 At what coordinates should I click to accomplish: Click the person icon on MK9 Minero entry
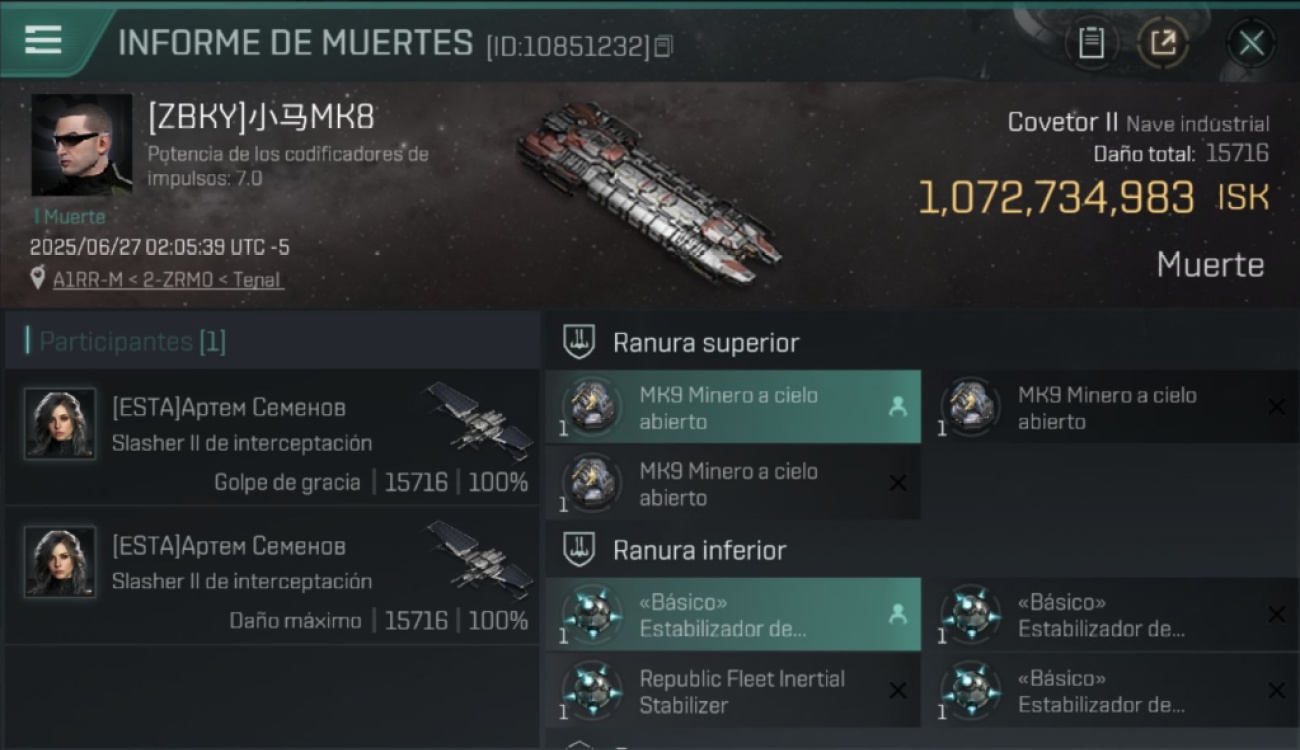coord(897,407)
